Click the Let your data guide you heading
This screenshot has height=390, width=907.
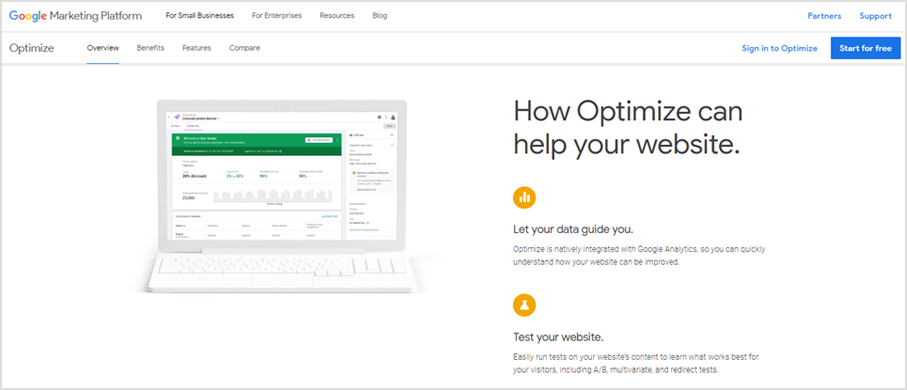coord(573,229)
